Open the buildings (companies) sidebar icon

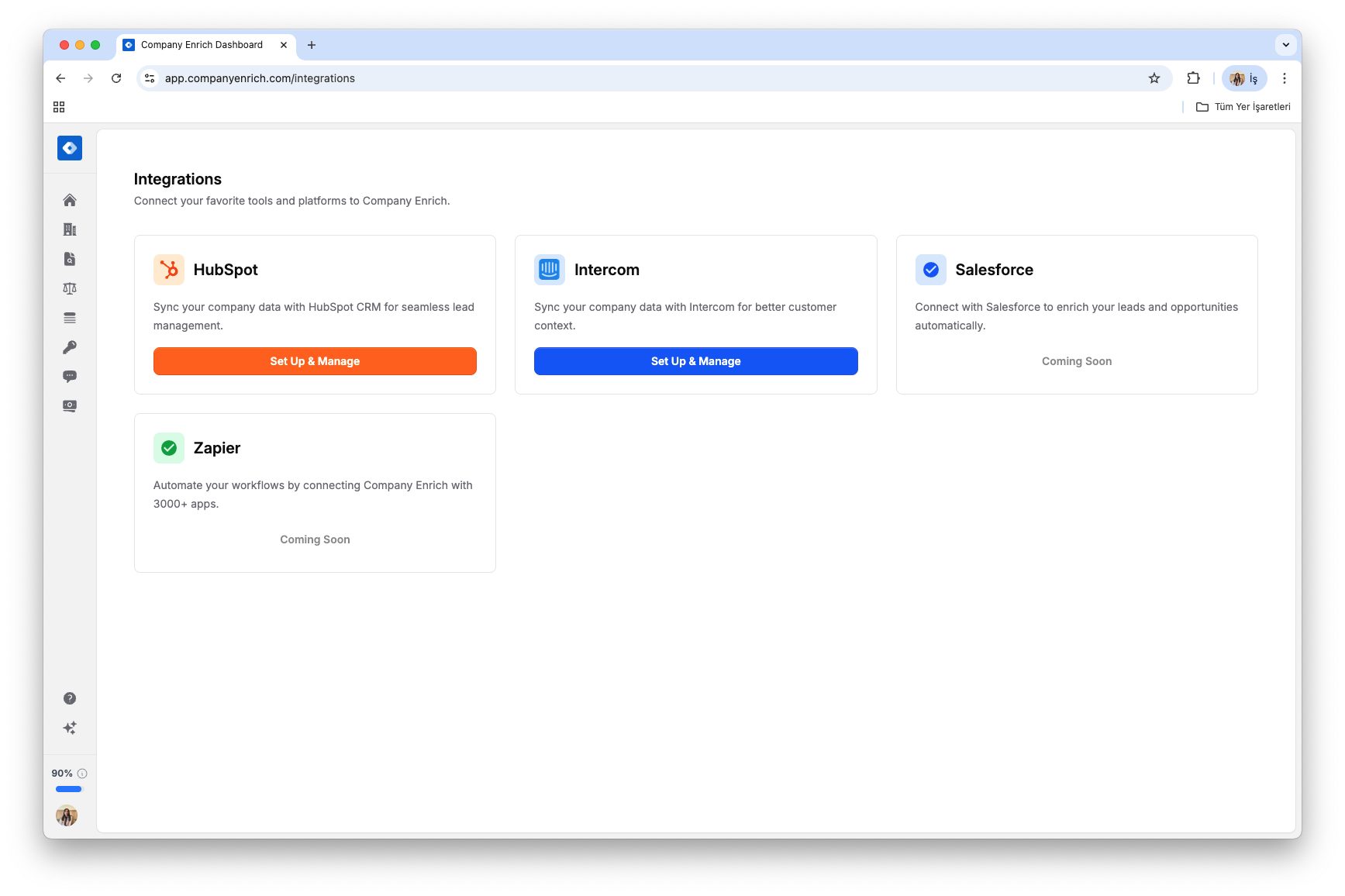(70, 229)
